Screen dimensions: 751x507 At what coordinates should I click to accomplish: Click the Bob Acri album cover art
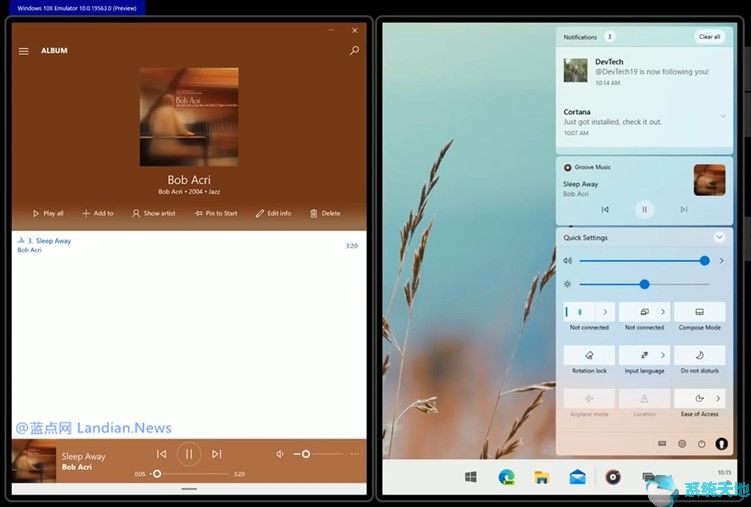tap(189, 117)
